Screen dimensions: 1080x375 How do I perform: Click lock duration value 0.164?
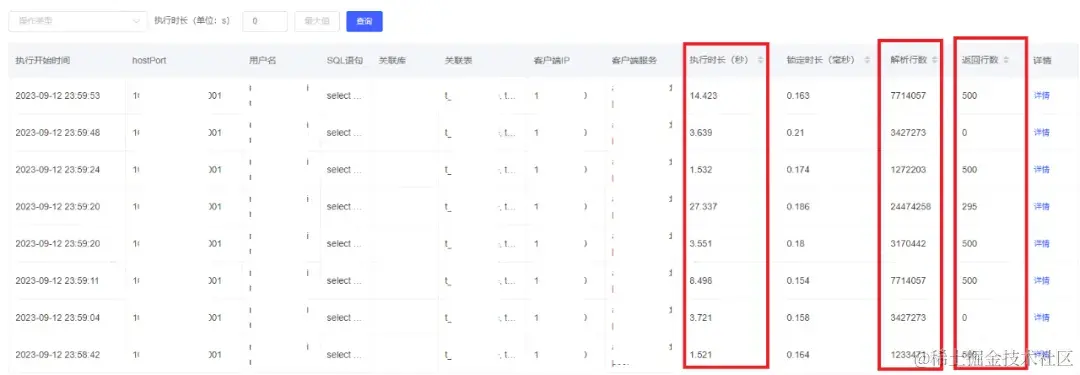[x=798, y=354]
